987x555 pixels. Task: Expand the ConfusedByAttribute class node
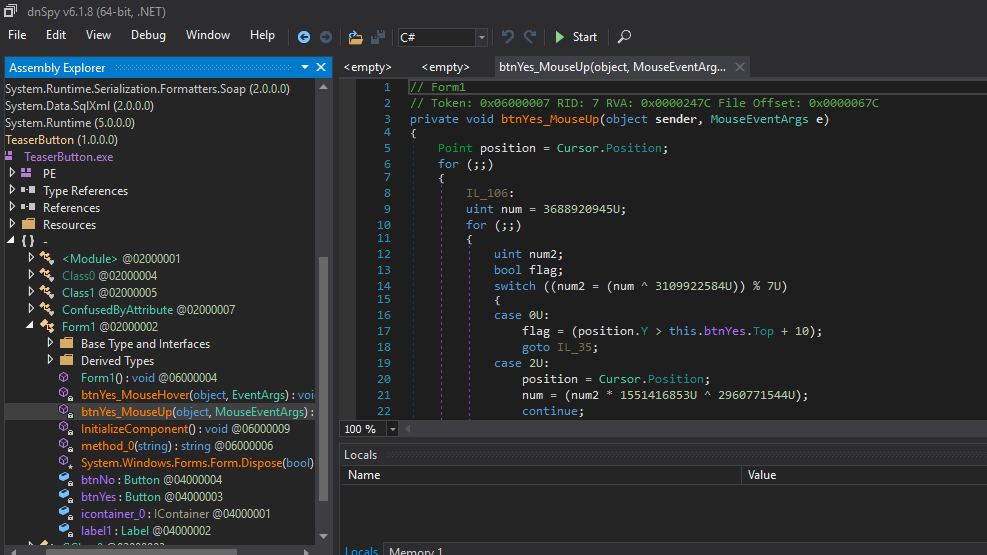[30, 310]
